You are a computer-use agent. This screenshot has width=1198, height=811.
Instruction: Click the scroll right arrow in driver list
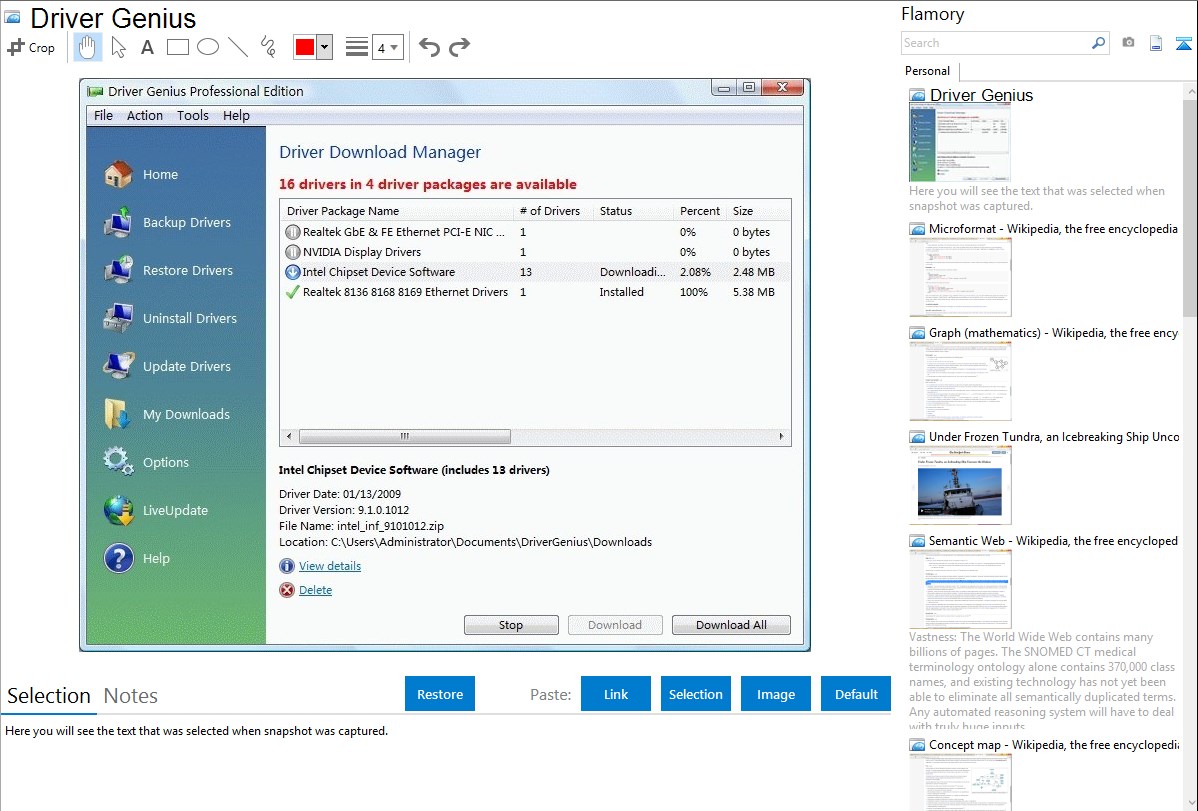click(x=781, y=436)
